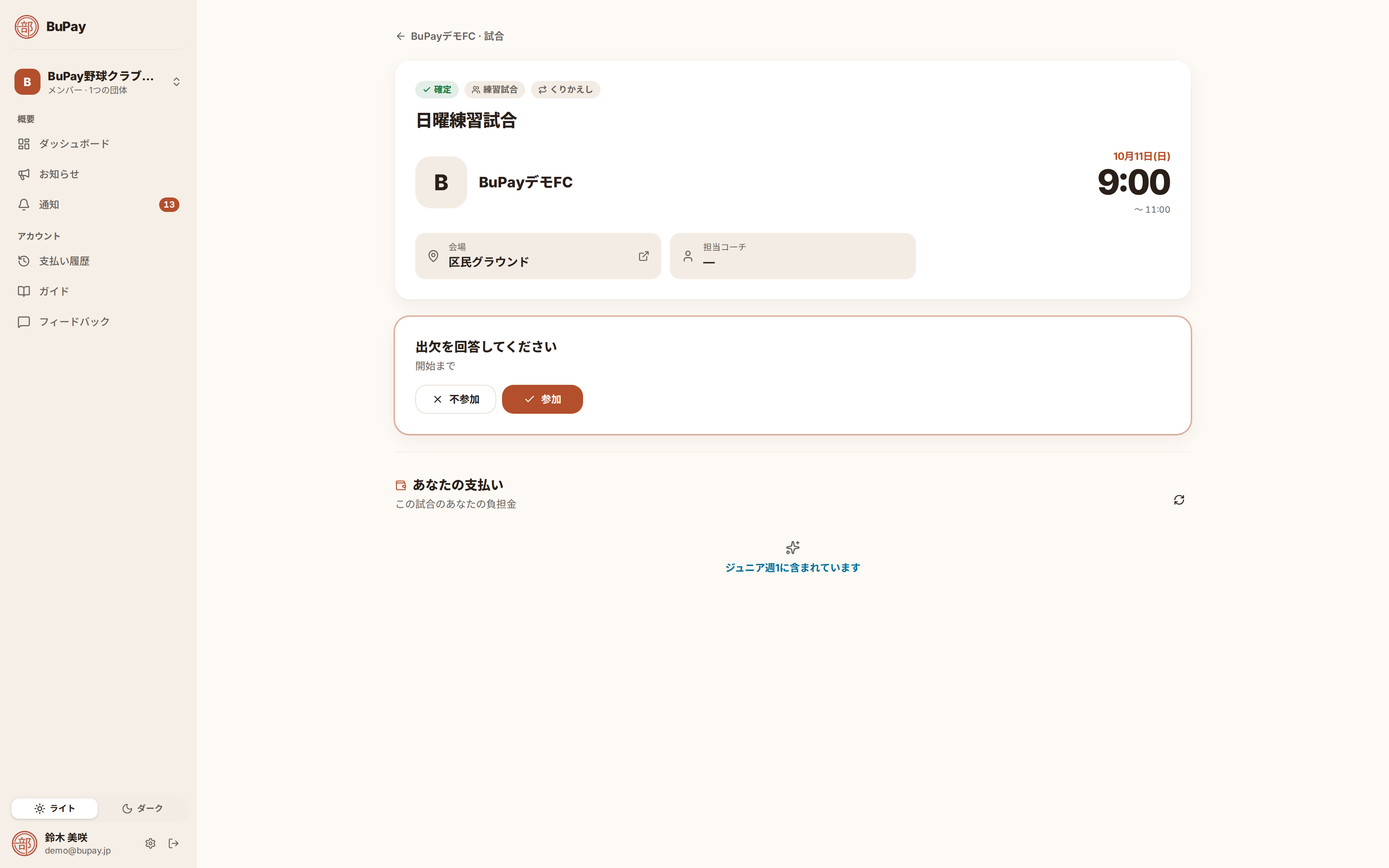This screenshot has height=868, width=1389.
Task: Click the map pin icon in 会場 card
Action: click(x=433, y=256)
